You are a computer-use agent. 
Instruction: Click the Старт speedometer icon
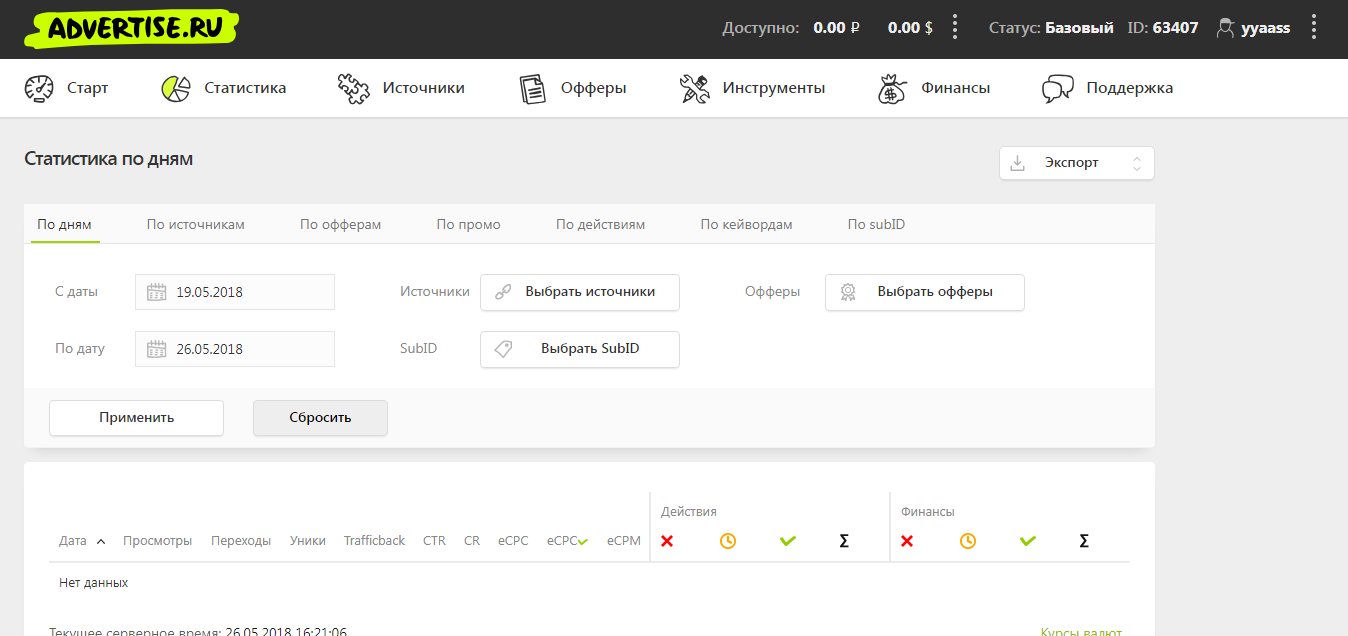[x=38, y=88]
